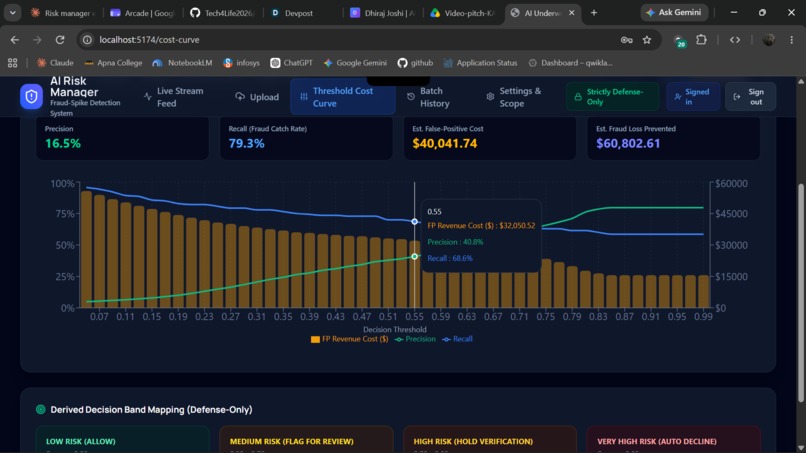Click the AI Risk Manager shield logo

pos(31,97)
